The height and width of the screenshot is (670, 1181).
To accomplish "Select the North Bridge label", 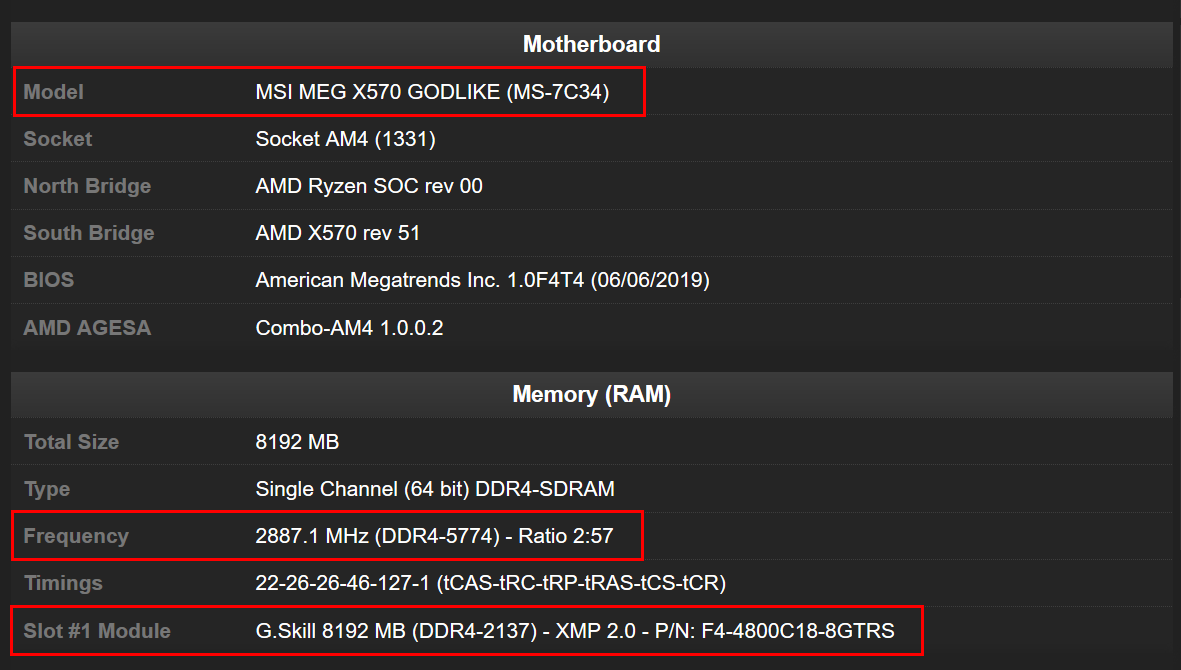I will pyautogui.click(x=87, y=186).
